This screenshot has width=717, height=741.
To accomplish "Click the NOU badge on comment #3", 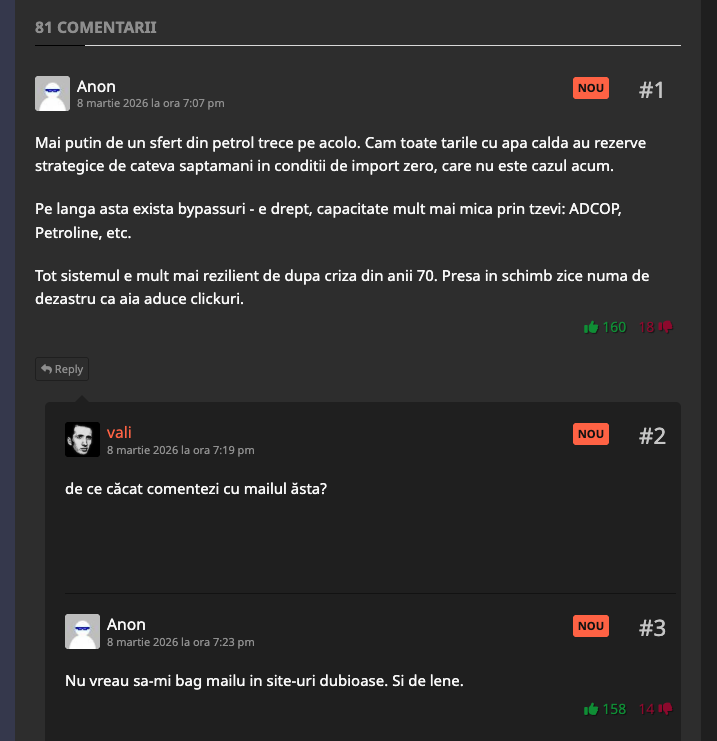I will 591,626.
